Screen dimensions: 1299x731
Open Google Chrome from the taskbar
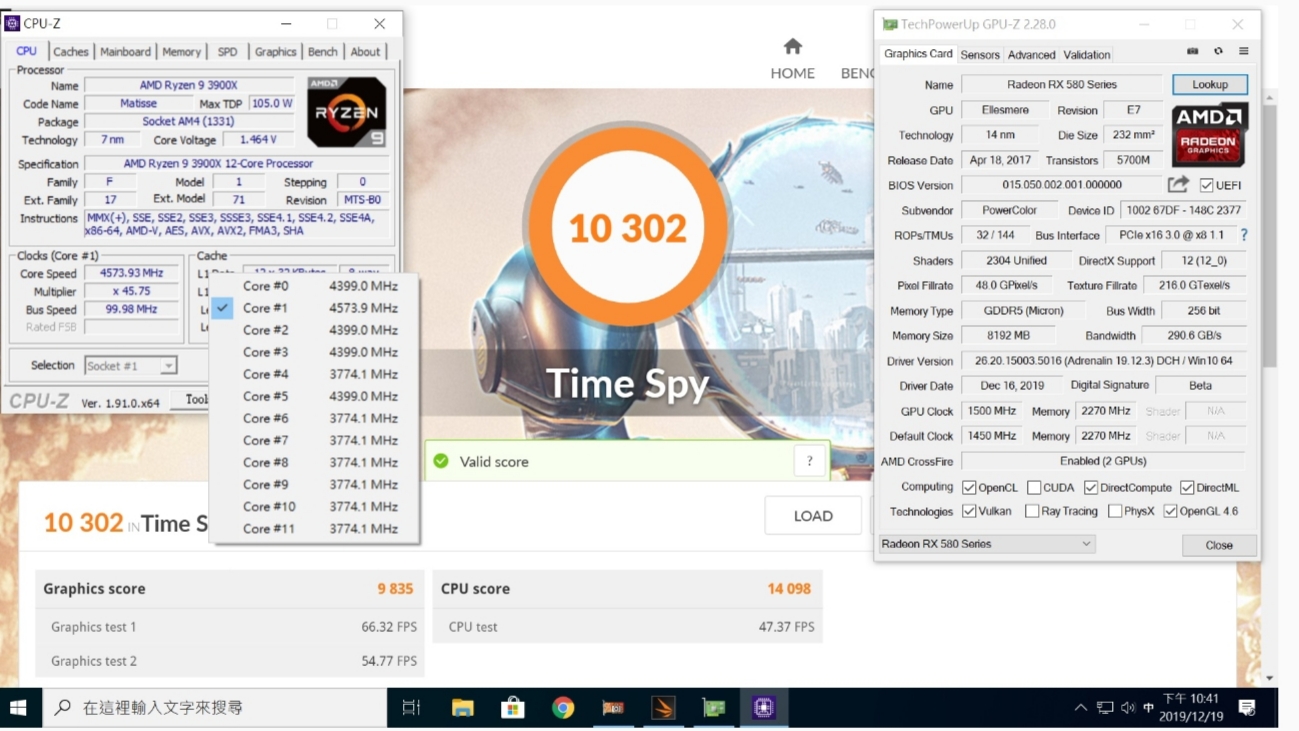click(563, 707)
